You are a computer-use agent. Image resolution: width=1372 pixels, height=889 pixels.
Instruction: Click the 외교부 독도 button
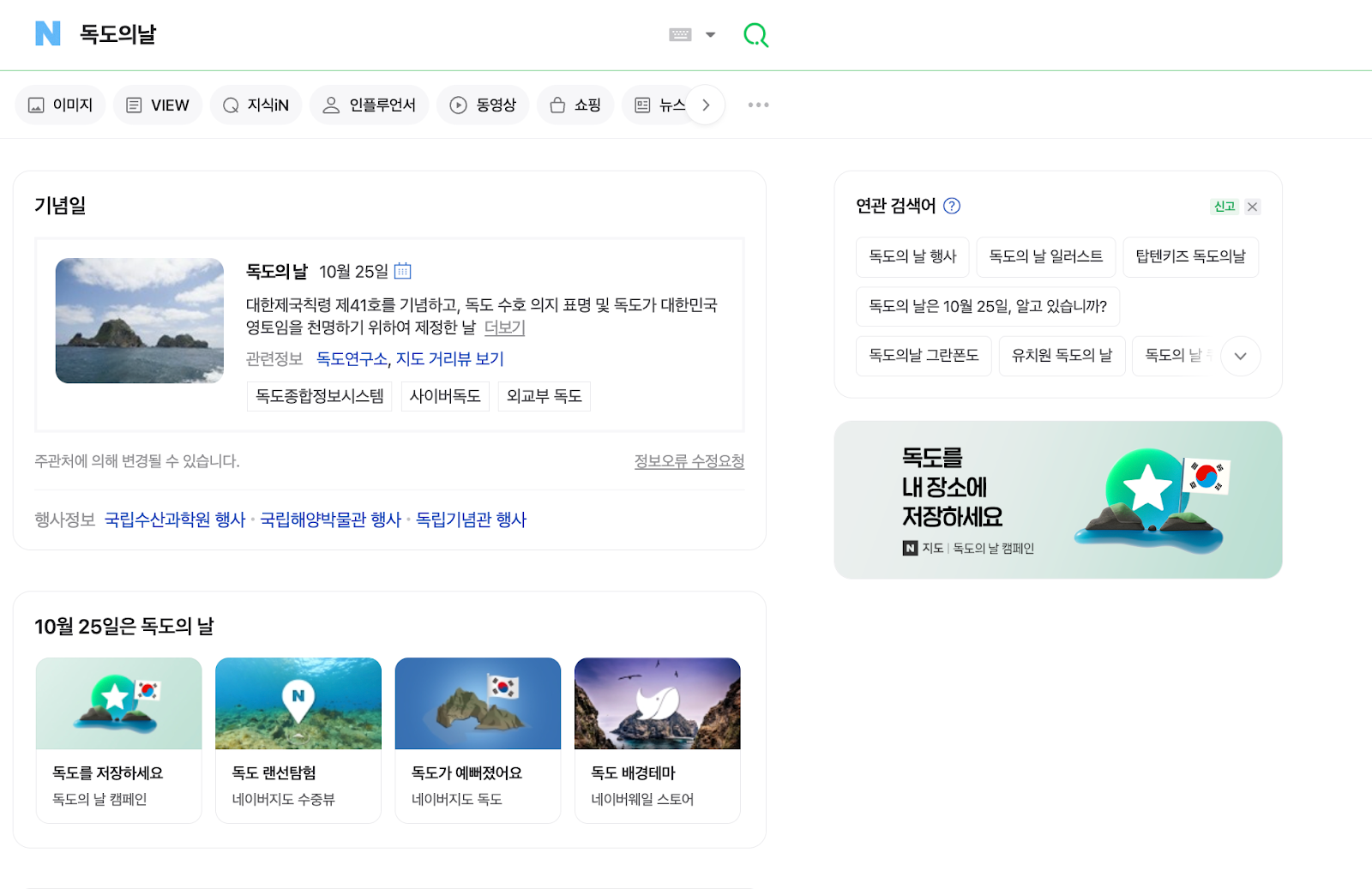[x=544, y=396]
